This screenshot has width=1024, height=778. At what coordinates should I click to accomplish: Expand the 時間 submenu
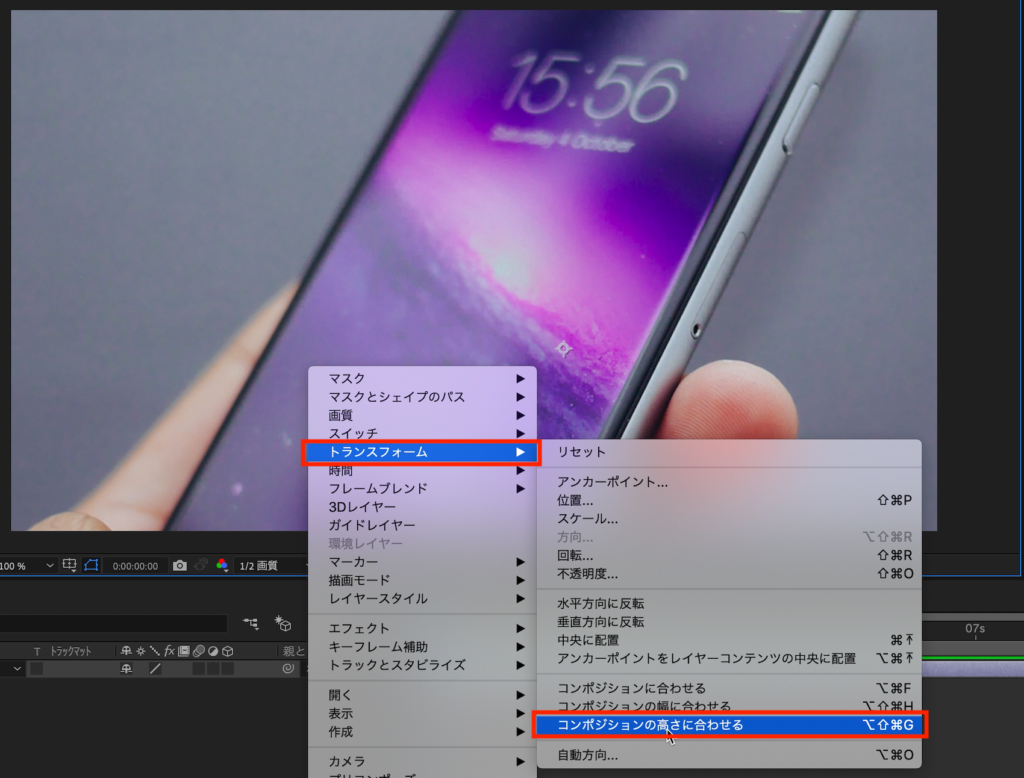423,470
